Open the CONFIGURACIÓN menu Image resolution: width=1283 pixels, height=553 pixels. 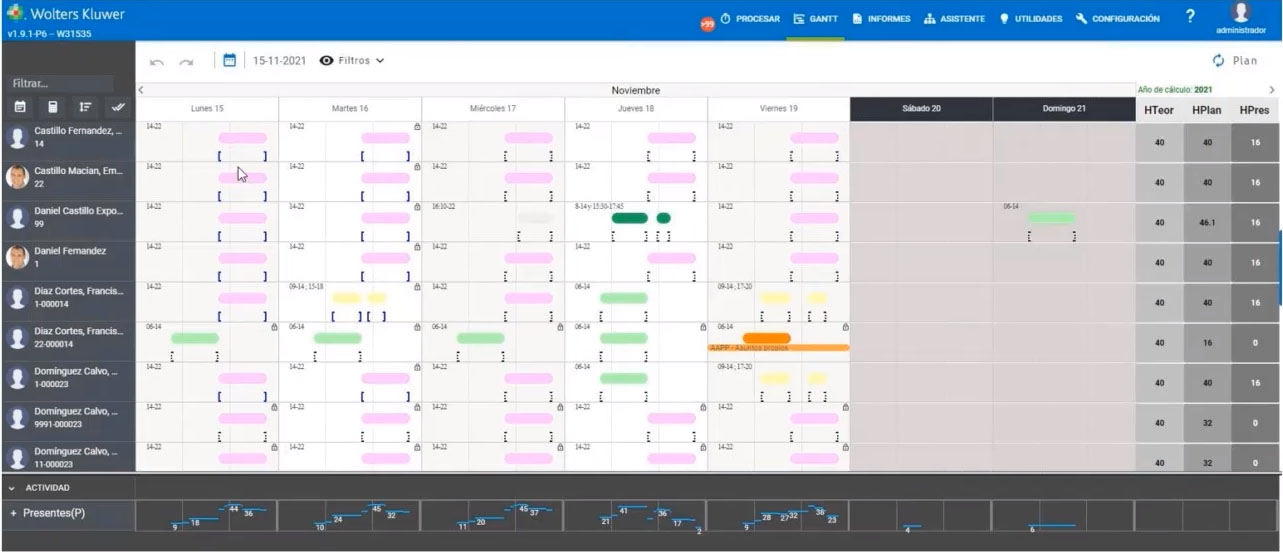click(1118, 19)
